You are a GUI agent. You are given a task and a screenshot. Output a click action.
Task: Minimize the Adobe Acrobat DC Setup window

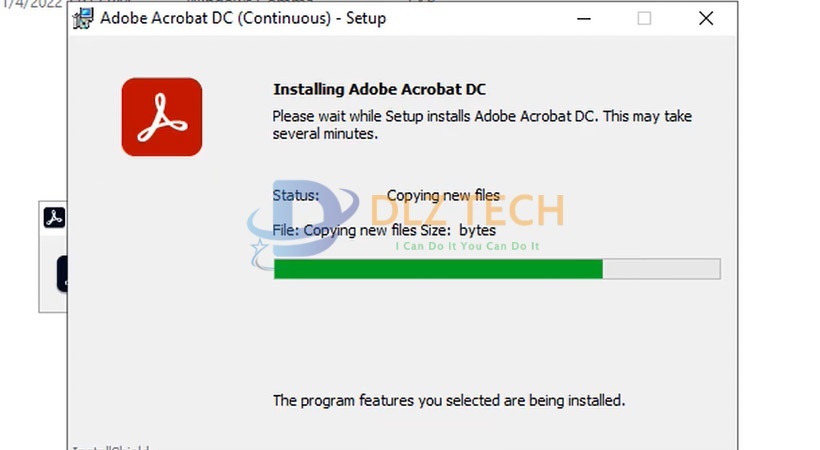[x=584, y=18]
